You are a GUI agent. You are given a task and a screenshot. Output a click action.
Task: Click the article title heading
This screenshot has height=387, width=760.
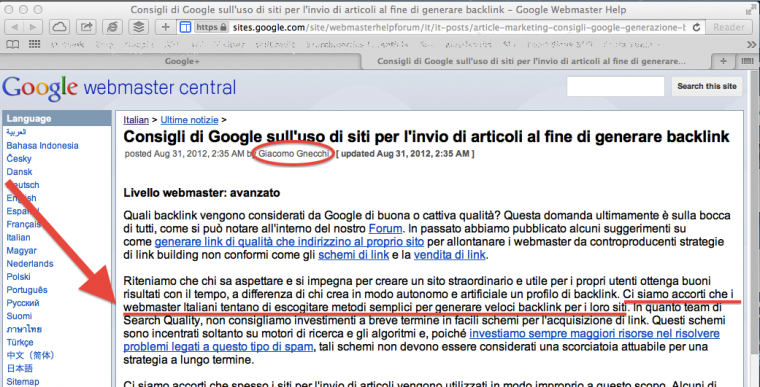(x=427, y=137)
